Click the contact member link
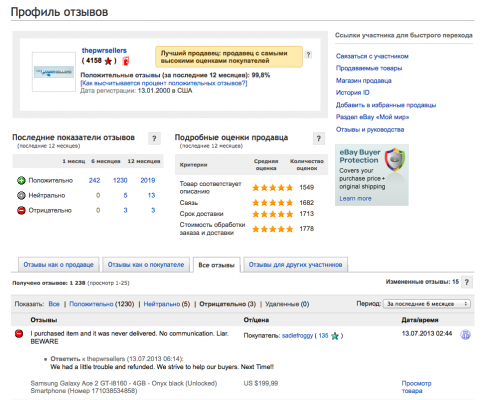The height and width of the screenshot is (400, 484). point(372,56)
